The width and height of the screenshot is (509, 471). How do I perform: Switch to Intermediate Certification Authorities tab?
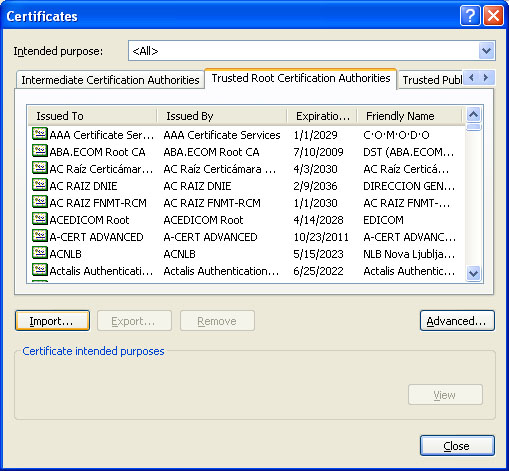pyautogui.click(x=110, y=80)
